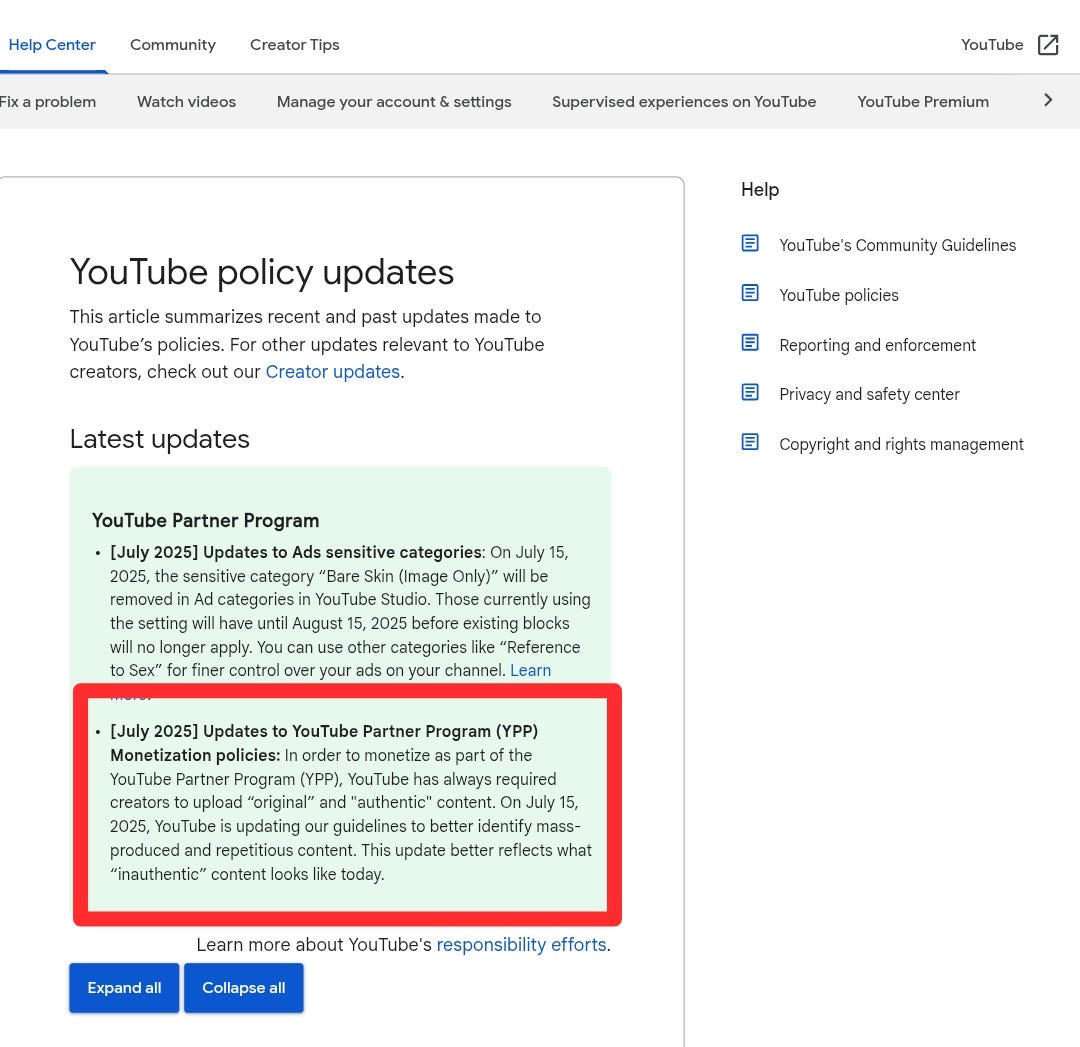Switch to the Community tab
Viewport: 1080px width, 1047px height.
tap(173, 45)
